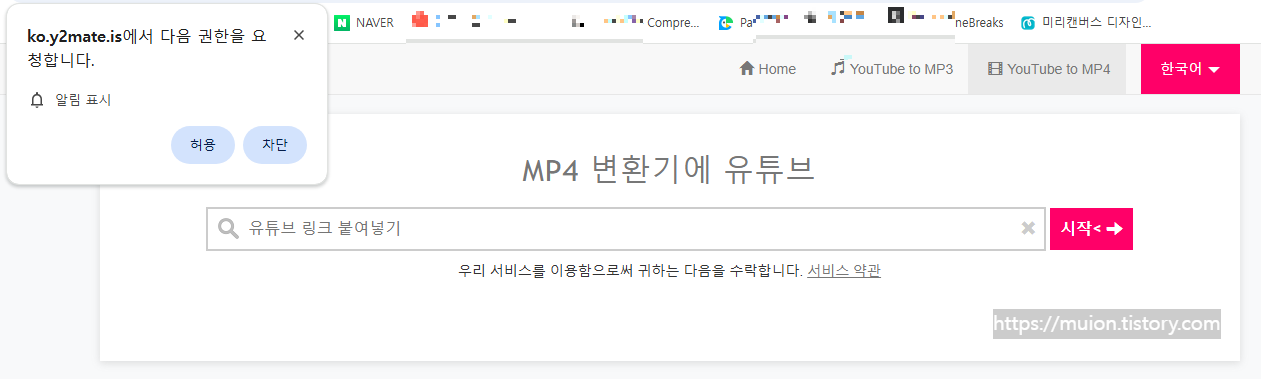Expand the 한국어 language dropdown
Screen dimensions: 1261x379
pos(1190,69)
